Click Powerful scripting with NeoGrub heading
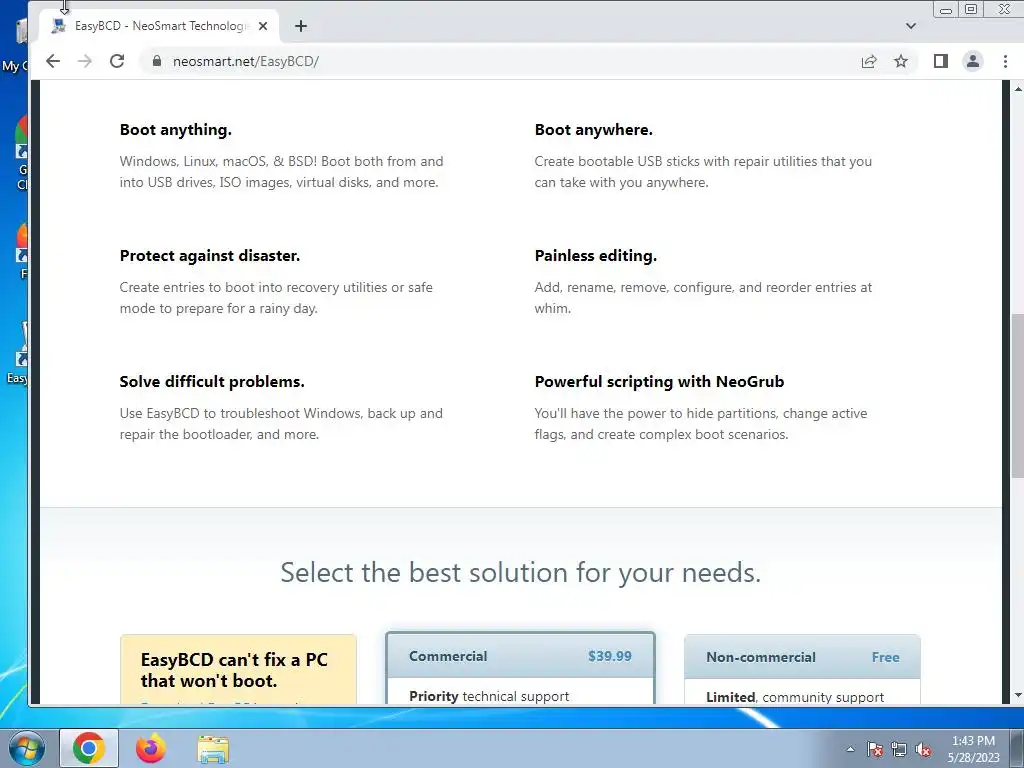Screen dimensions: 1024x768 660,381
